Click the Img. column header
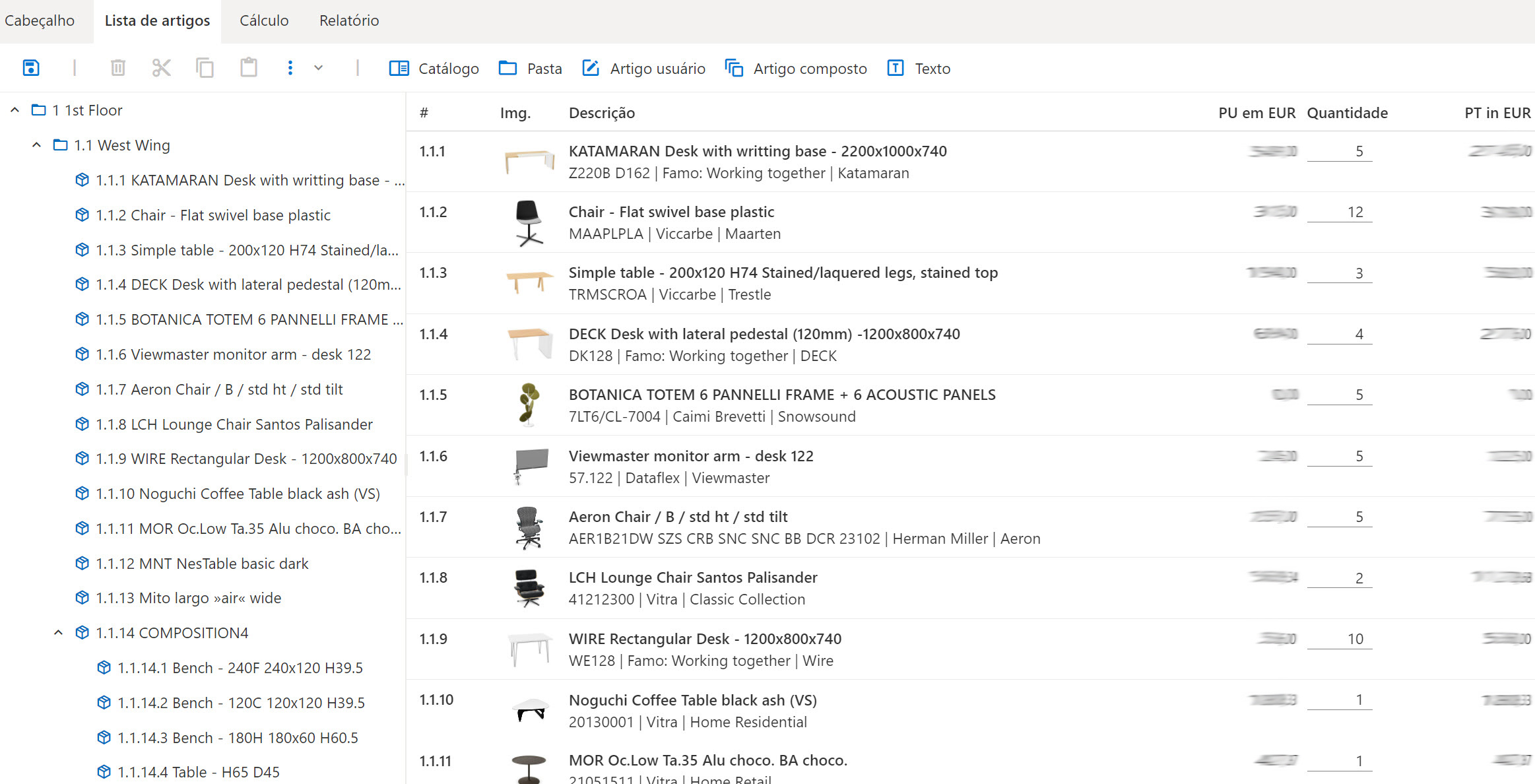 click(515, 113)
